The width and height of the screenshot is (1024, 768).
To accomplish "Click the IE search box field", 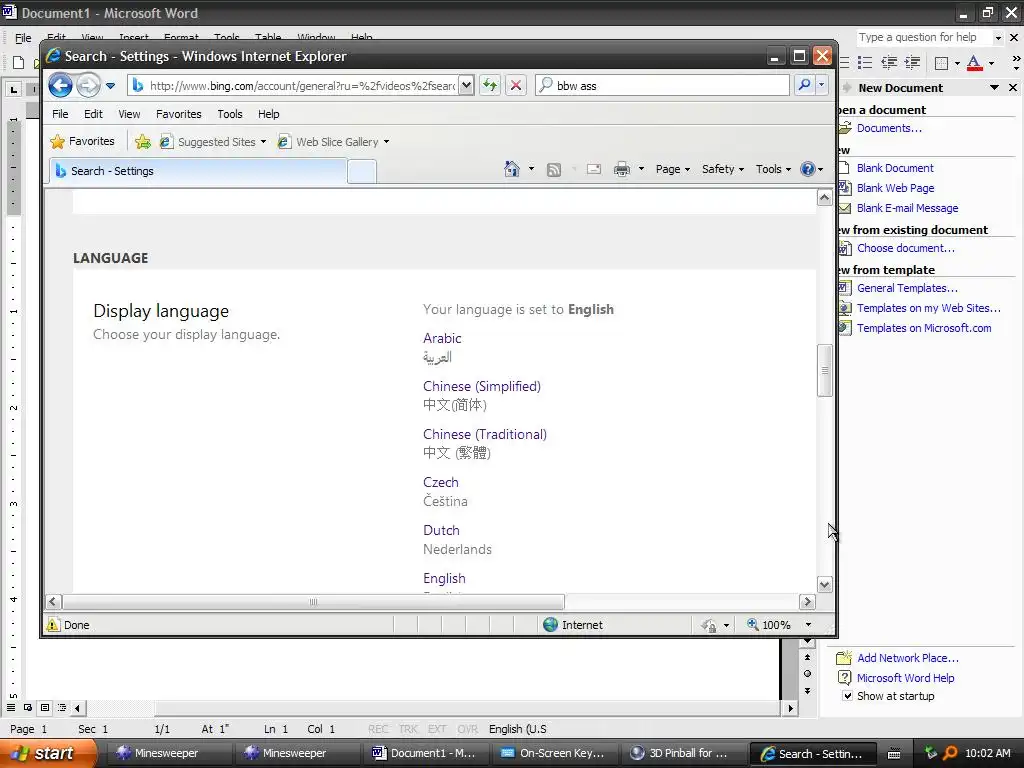I will pyautogui.click(x=663, y=85).
